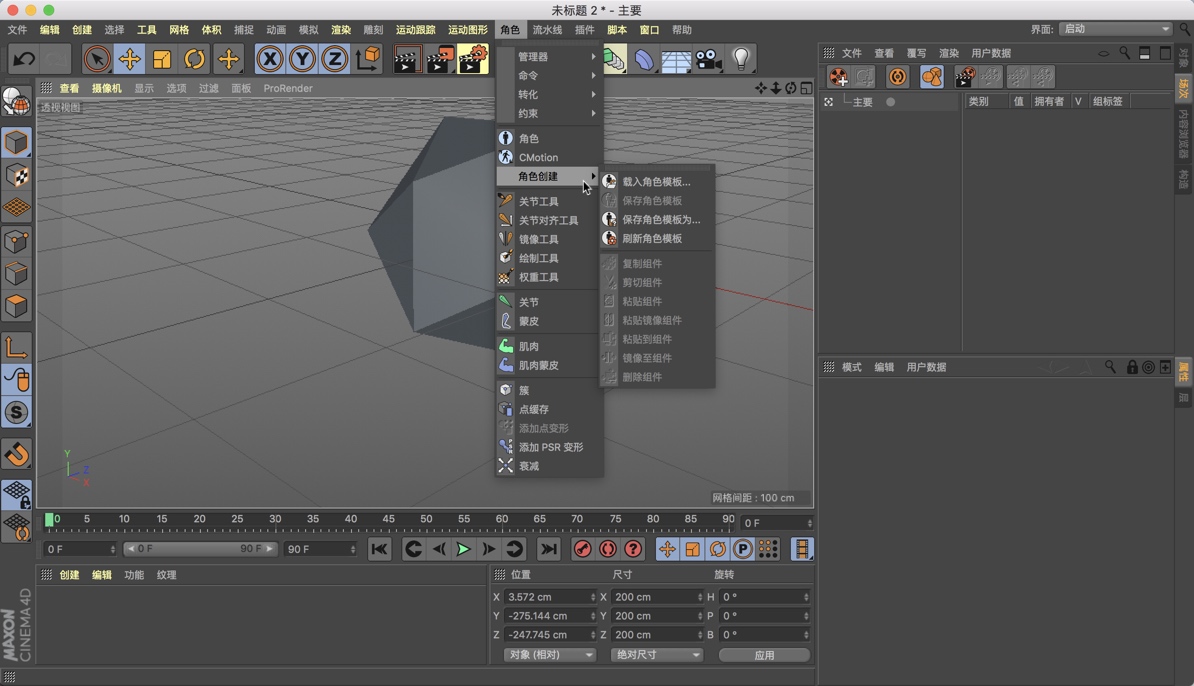Click the Light bulb icon
This screenshot has width=1194, height=686.
click(741, 59)
